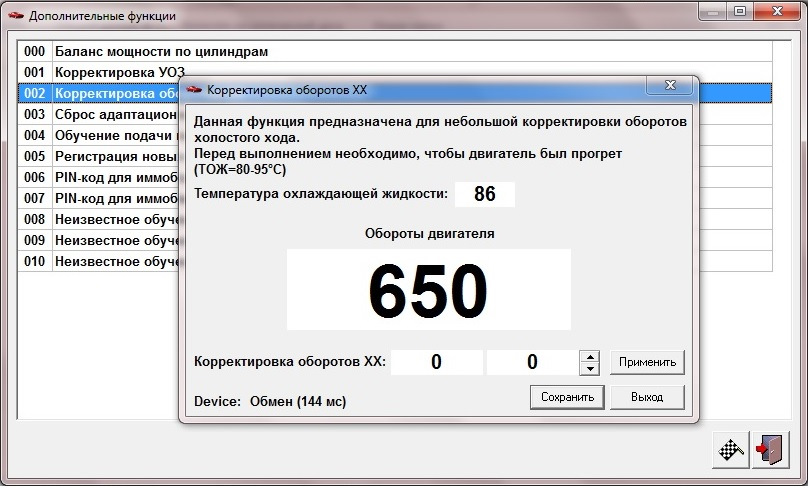Click the editable idle correction value field

click(533, 362)
